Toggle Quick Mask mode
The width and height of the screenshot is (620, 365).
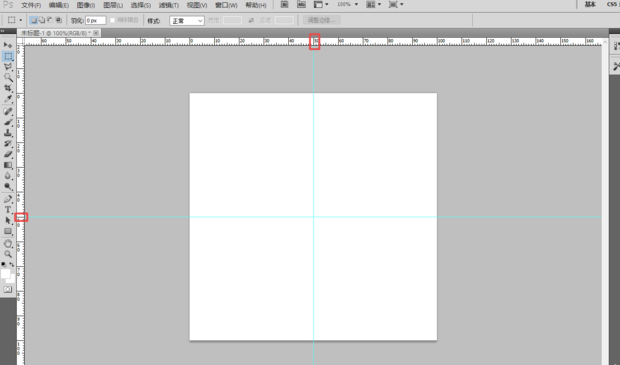tap(8, 289)
